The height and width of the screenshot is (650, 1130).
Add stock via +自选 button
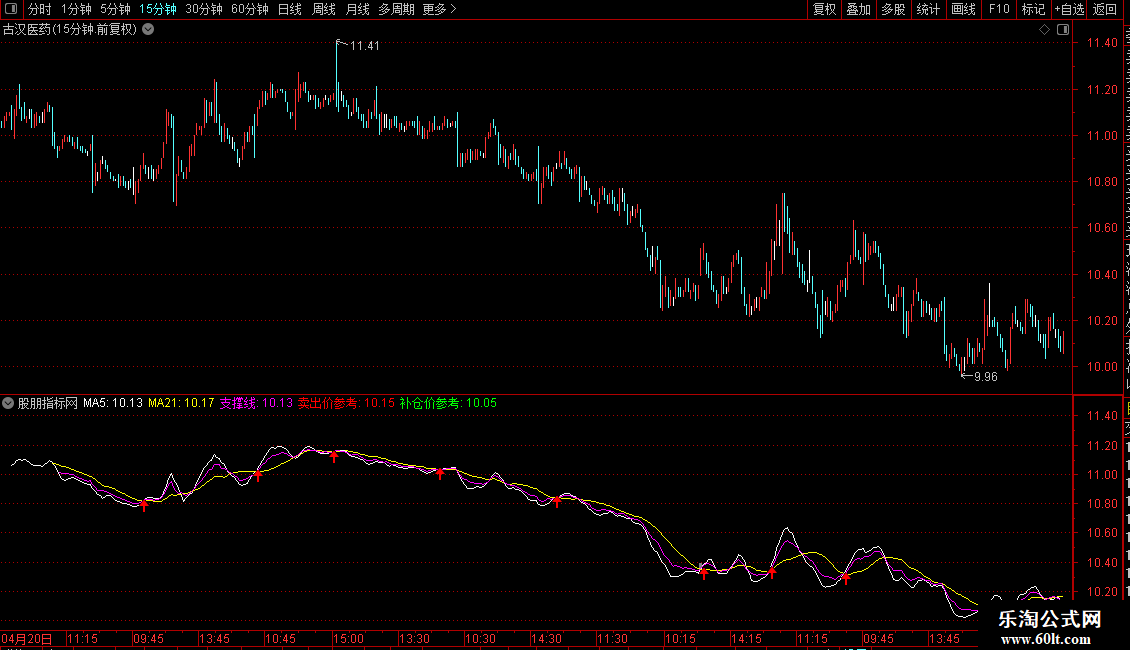tap(1069, 9)
